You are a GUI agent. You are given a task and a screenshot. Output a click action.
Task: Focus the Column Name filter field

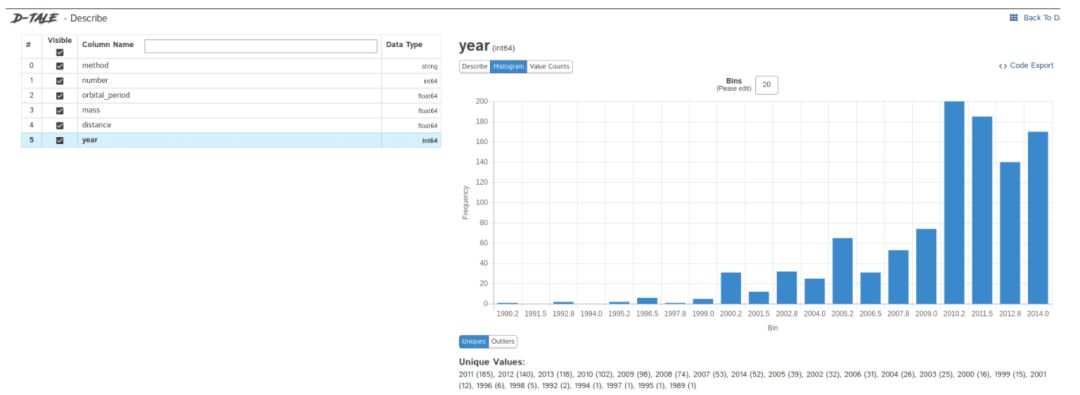[261, 46]
